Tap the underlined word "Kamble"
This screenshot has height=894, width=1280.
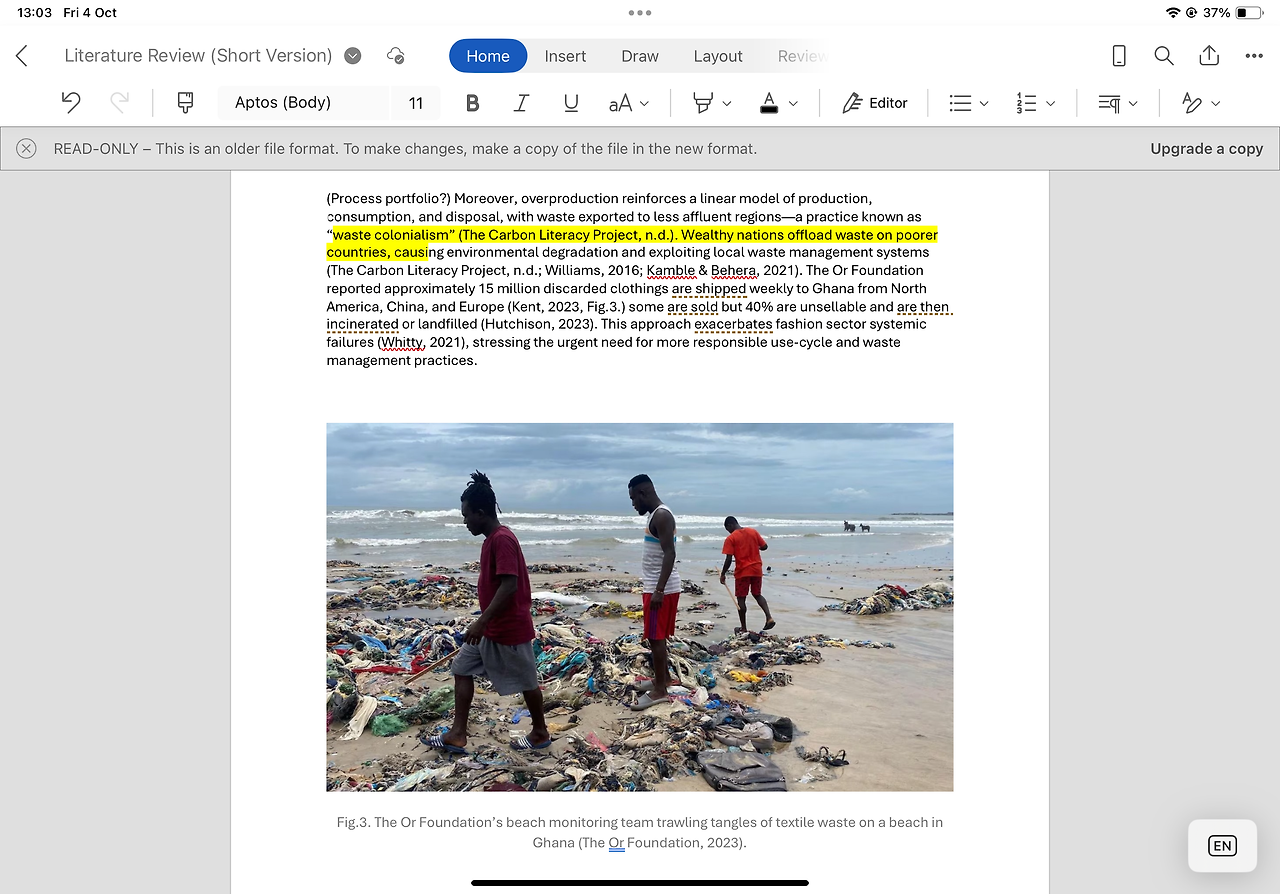tap(670, 271)
